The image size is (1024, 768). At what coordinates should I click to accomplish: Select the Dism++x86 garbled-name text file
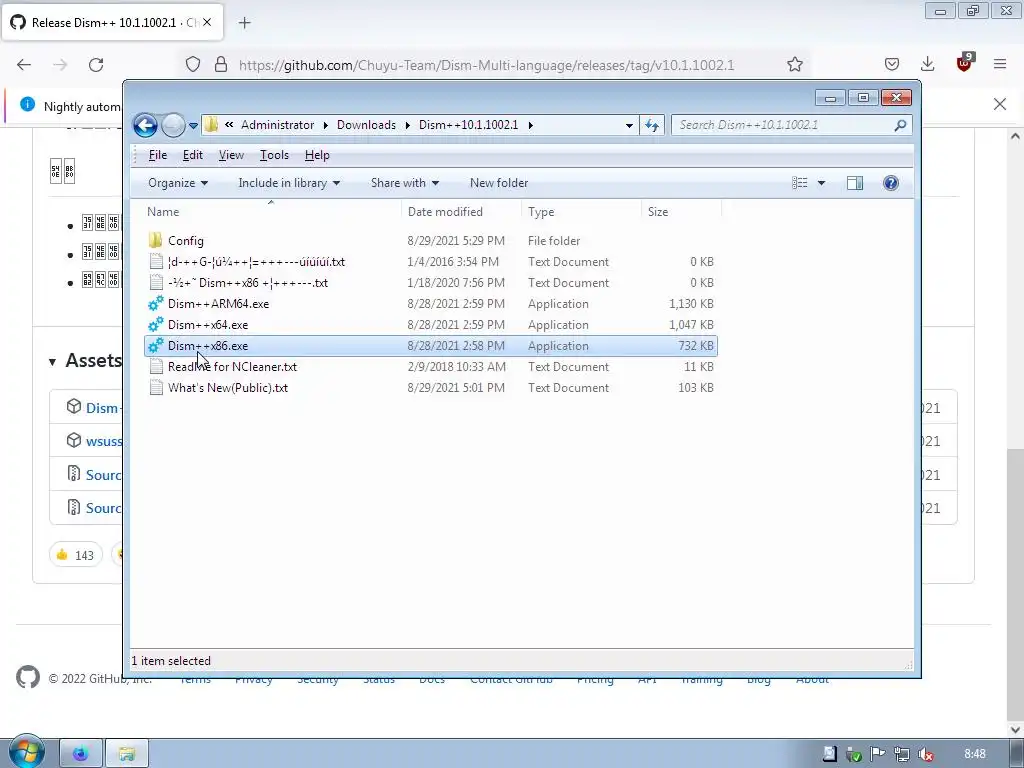(431, 283)
